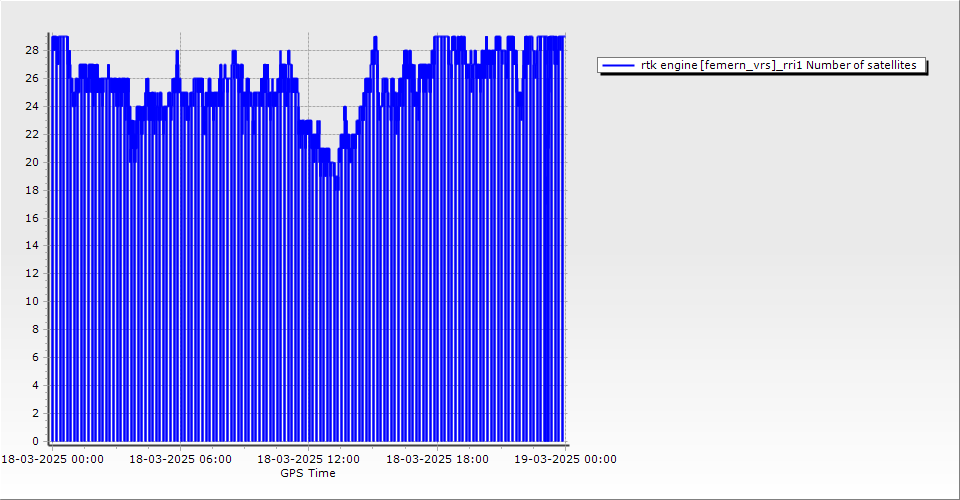Click the 'GPS Time' axis title

pos(308,473)
